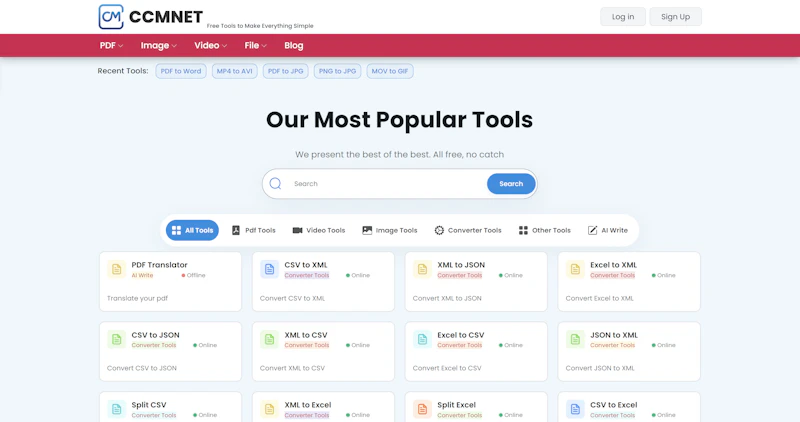Click the XML to CSV file icon
This screenshot has width=800, height=422.
[x=269, y=339]
